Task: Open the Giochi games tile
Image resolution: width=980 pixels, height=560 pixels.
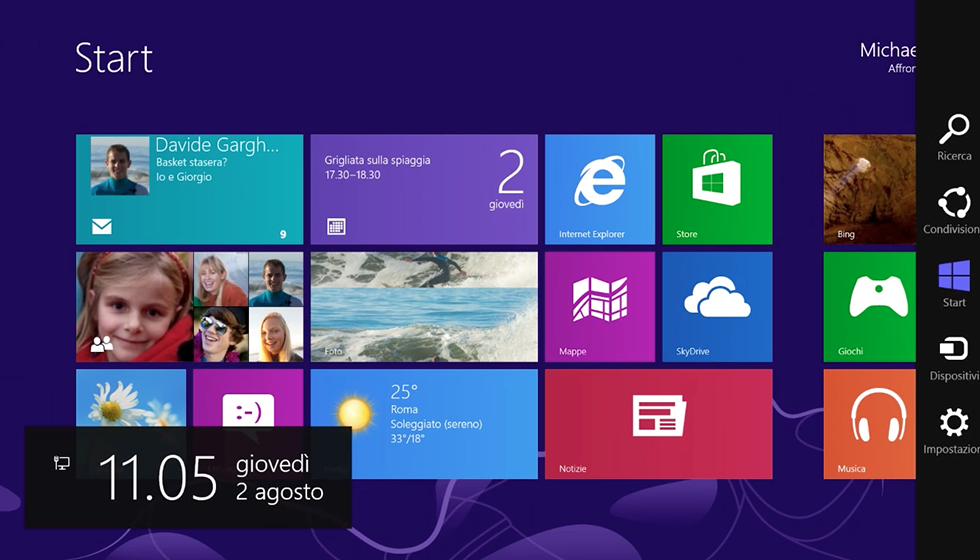Action: (869, 306)
